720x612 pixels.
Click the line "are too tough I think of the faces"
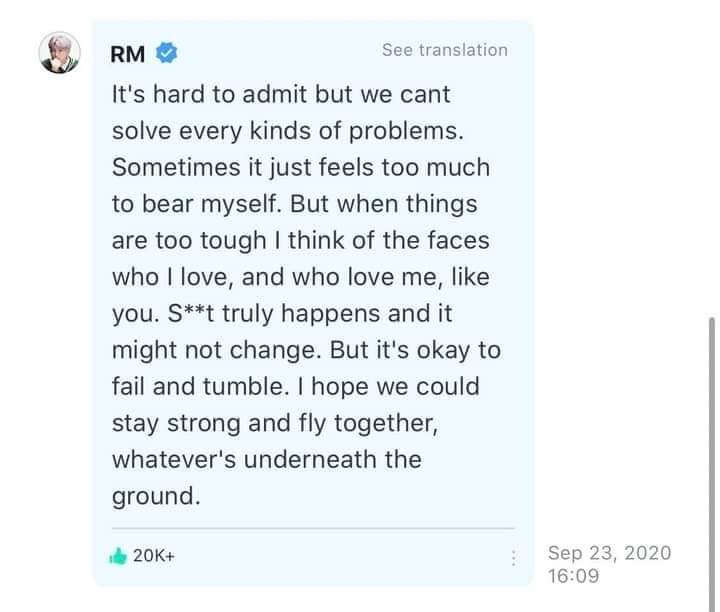[301, 241]
